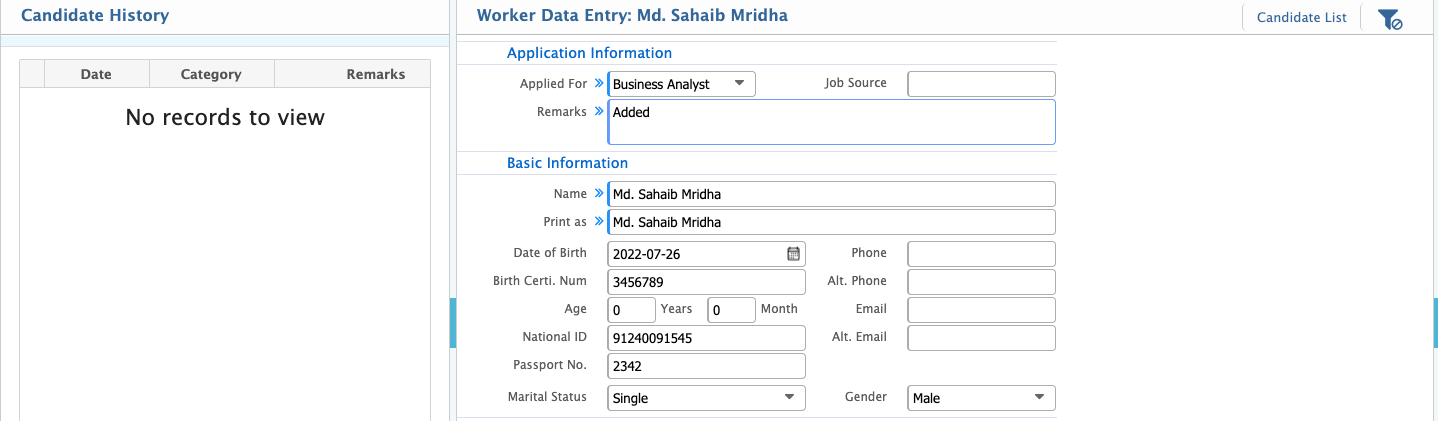Screen dimensions: 1438x421
Task: Expand the Applied For dropdown
Action: coord(739,84)
